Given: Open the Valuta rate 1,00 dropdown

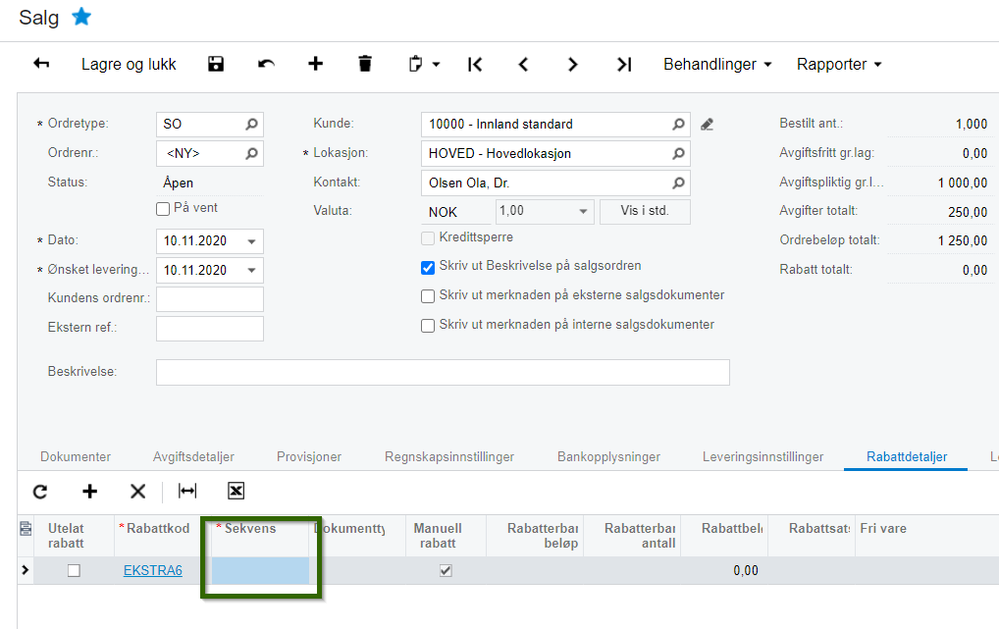Looking at the screenshot, I should point(583,212).
